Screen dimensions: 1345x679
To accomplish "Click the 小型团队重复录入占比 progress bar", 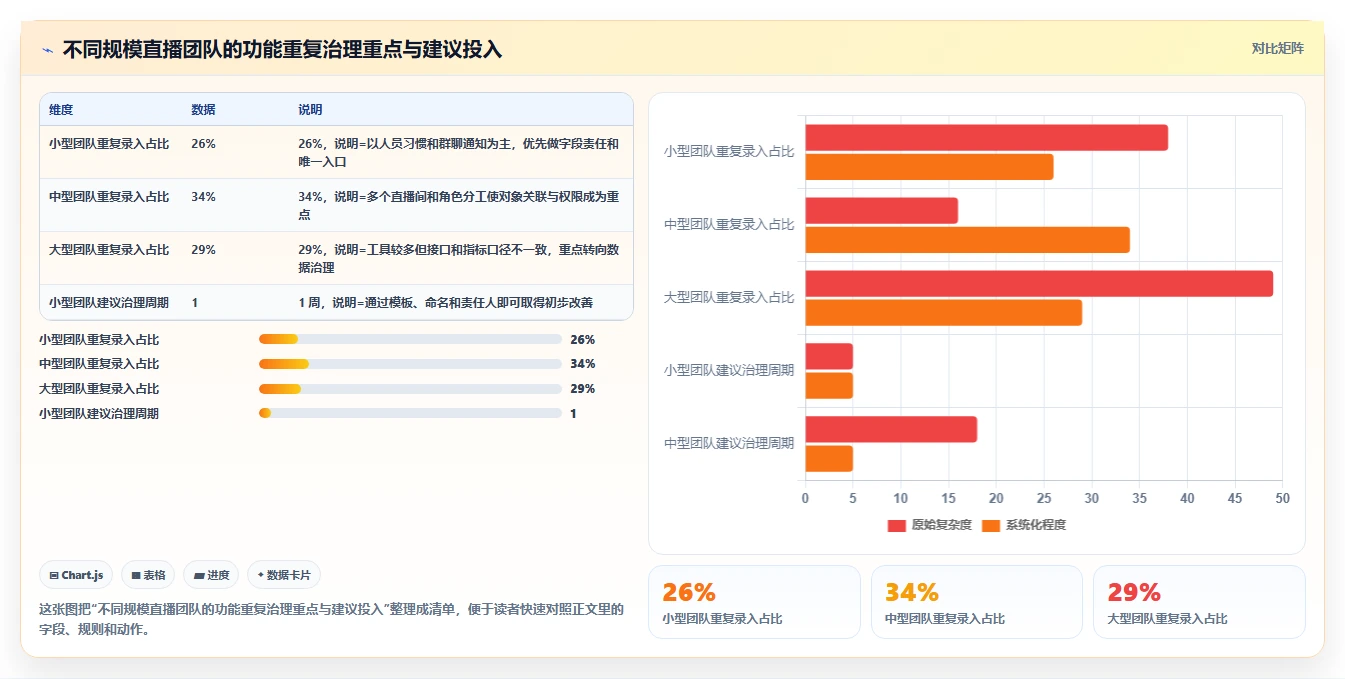I will click(x=410, y=339).
